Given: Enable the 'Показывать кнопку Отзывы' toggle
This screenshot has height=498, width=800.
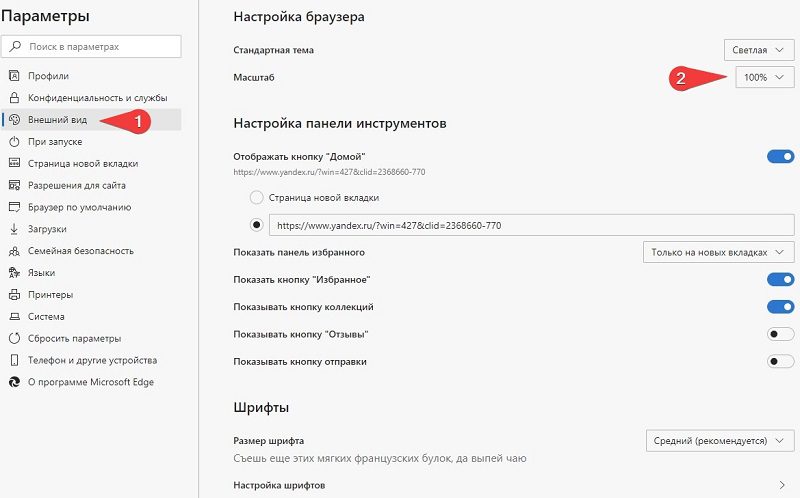Looking at the screenshot, I should point(780,334).
